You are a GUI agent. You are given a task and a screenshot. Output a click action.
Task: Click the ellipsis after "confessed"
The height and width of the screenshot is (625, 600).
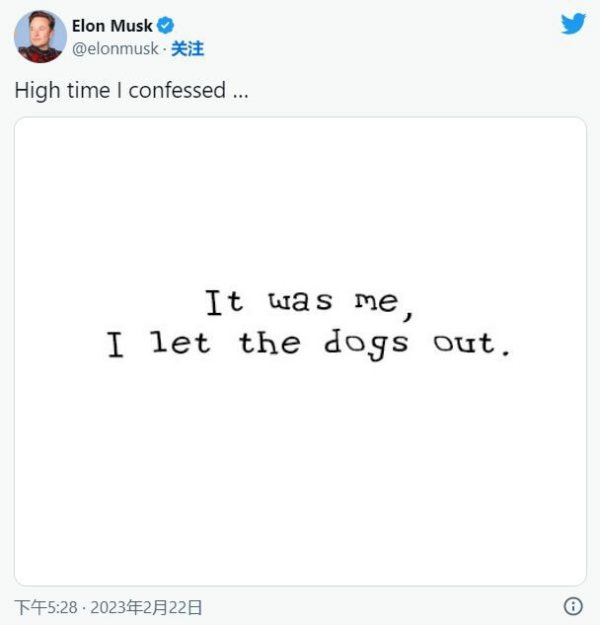(239, 92)
